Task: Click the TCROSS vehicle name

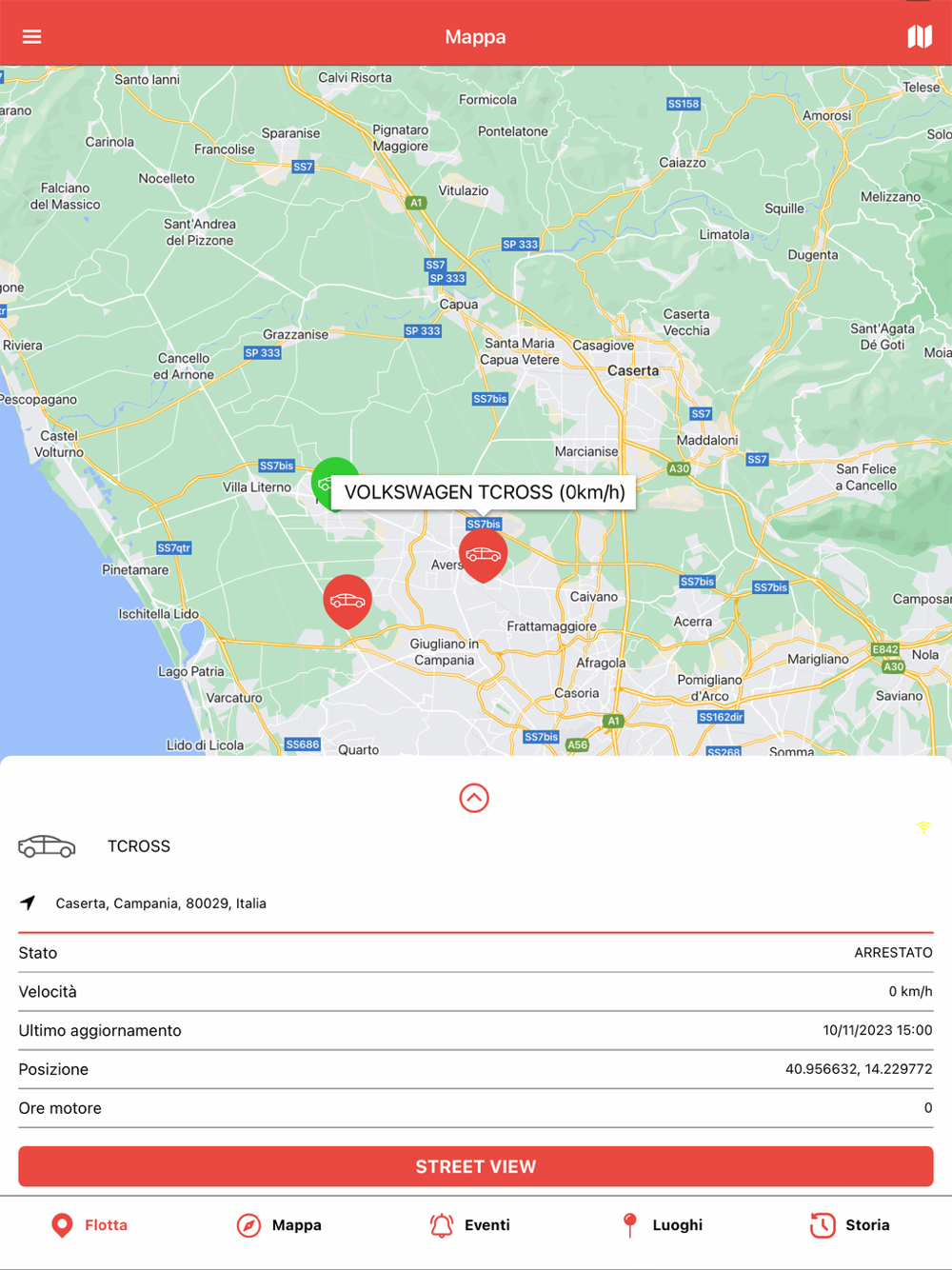Action: click(x=139, y=846)
